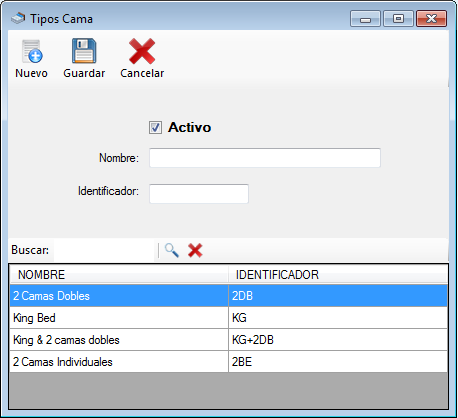Screen dimensions: 458x418
Task: Click the Tipos Cama title bar icon
Action: [18, 18]
